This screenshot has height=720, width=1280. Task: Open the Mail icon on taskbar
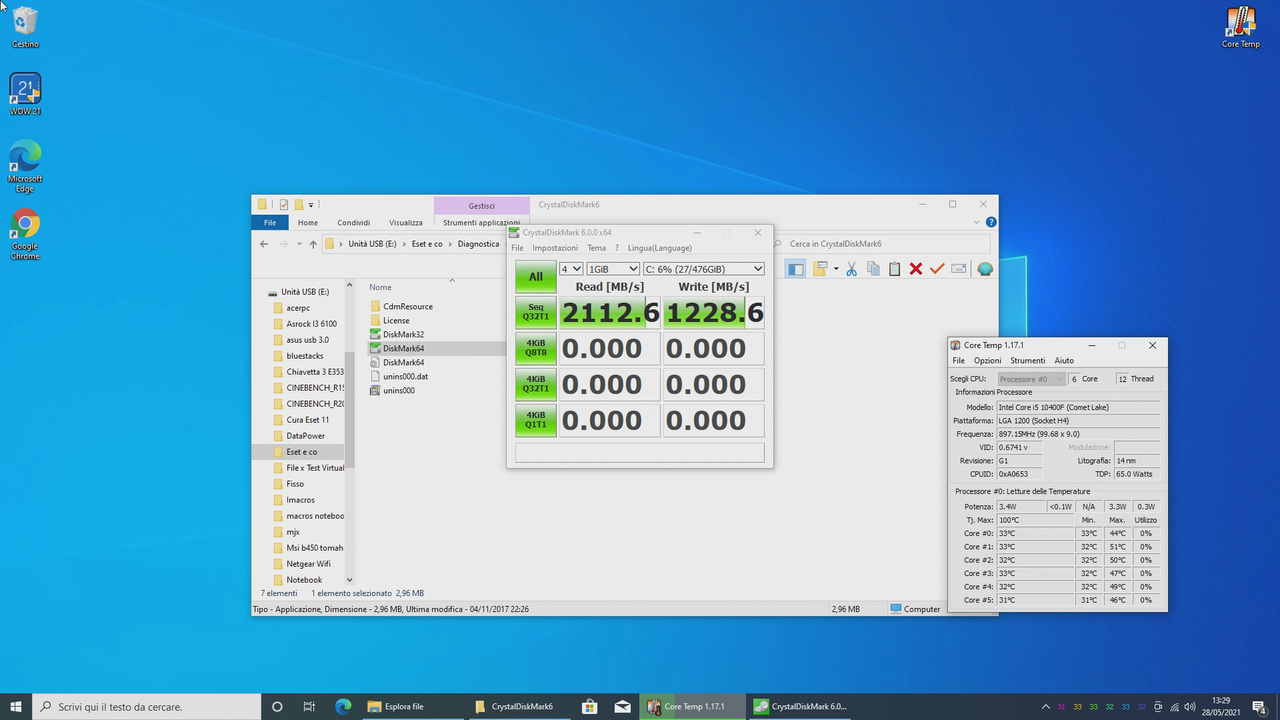[x=623, y=706]
